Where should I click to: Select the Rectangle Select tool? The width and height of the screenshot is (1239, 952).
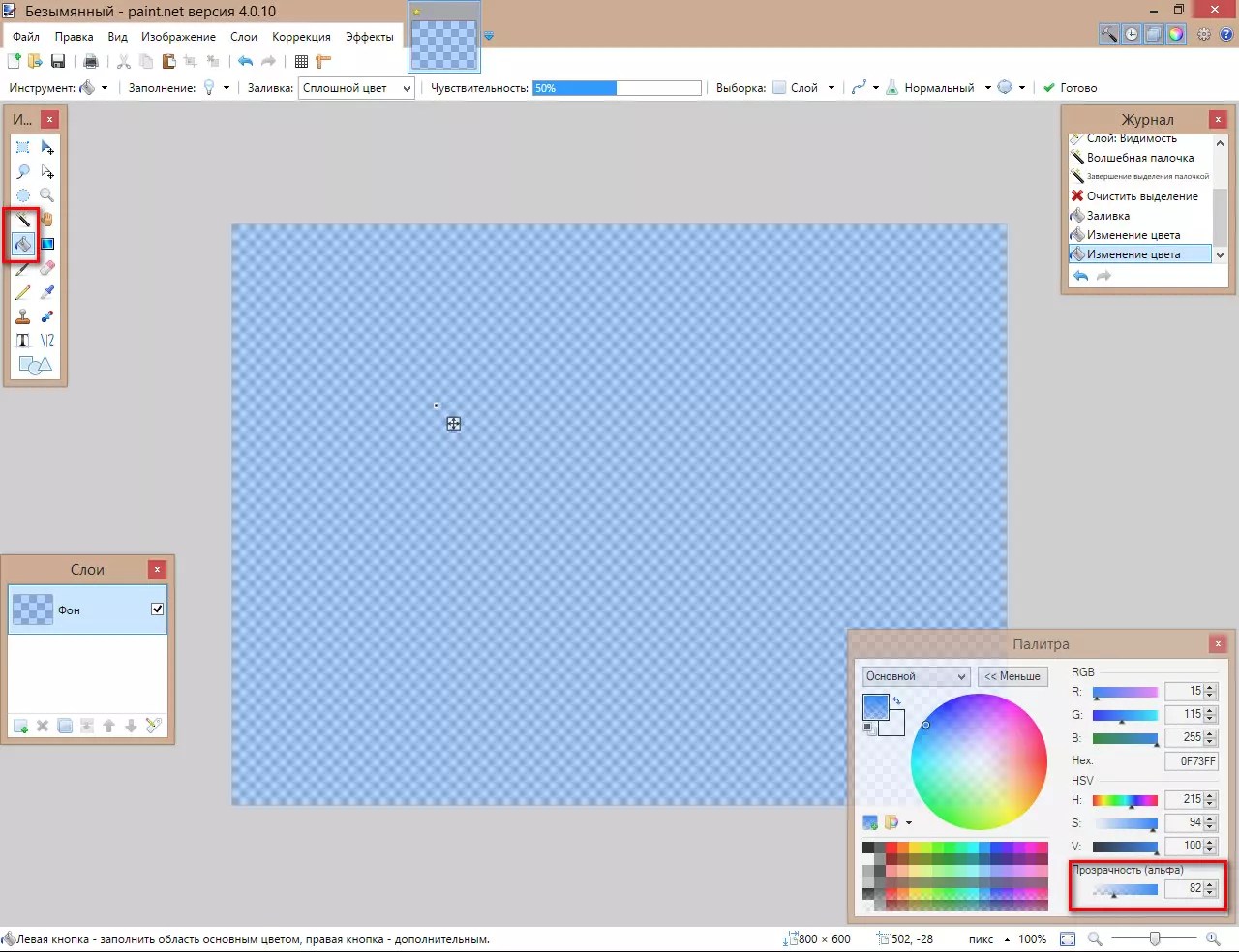click(x=23, y=147)
